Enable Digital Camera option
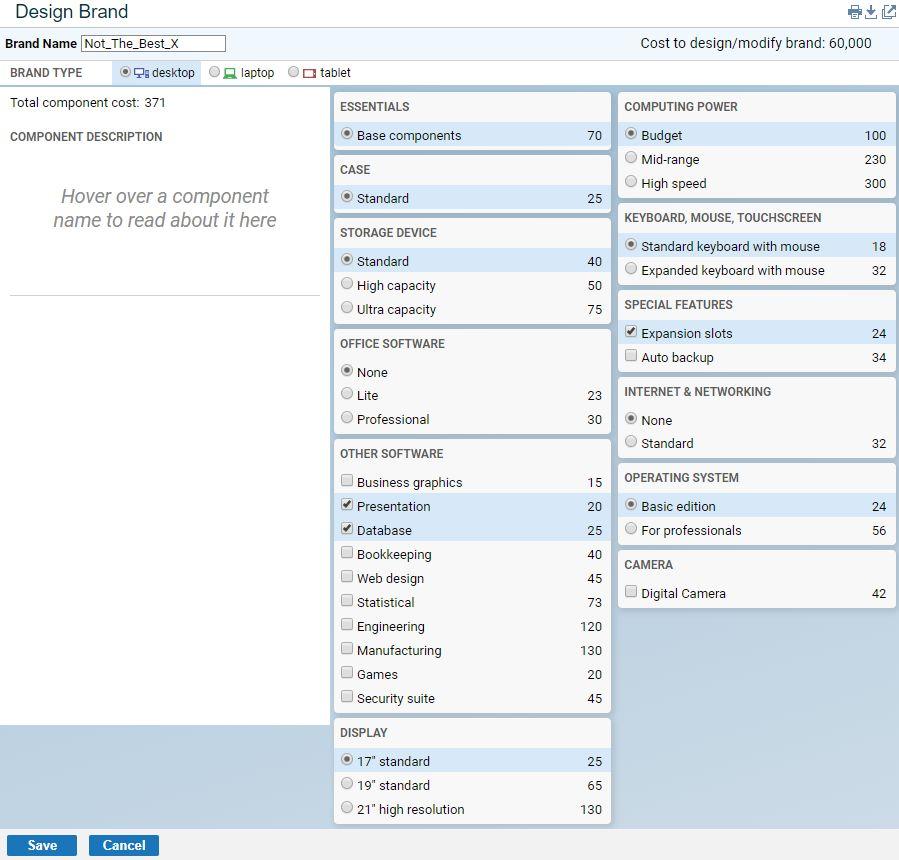The width and height of the screenshot is (899, 860). (631, 592)
